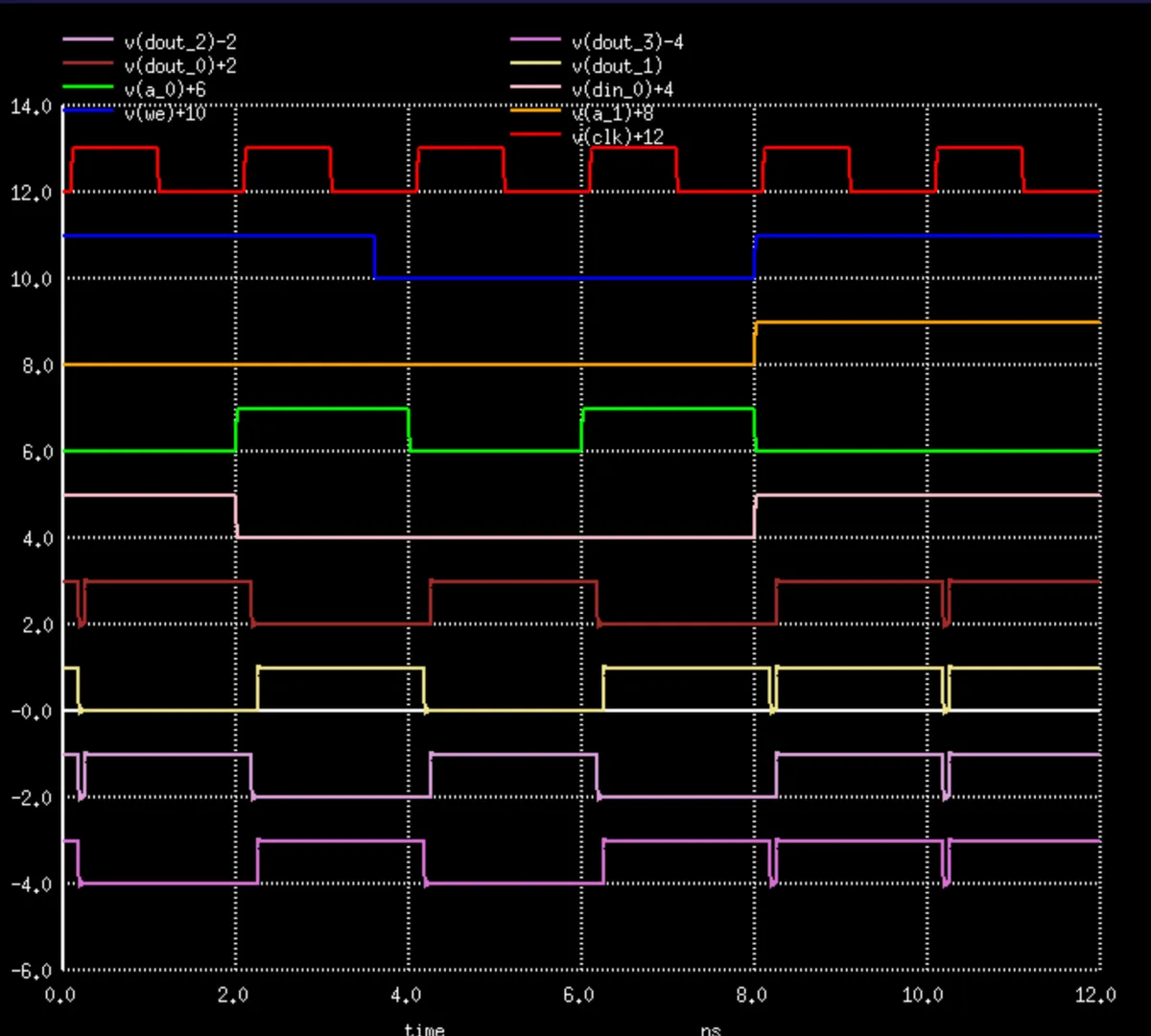Click the 10.0 y-axis label

[31, 279]
